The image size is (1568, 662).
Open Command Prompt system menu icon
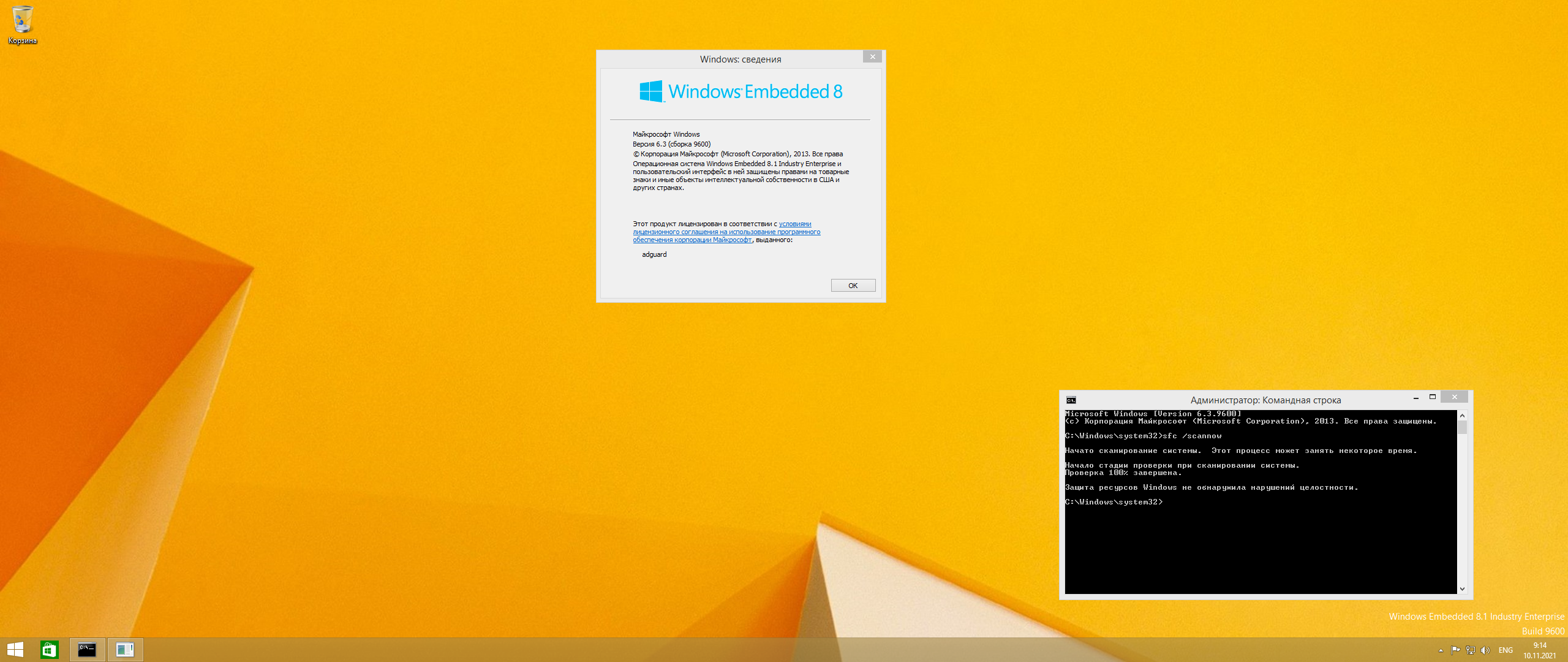pyautogui.click(x=1071, y=400)
